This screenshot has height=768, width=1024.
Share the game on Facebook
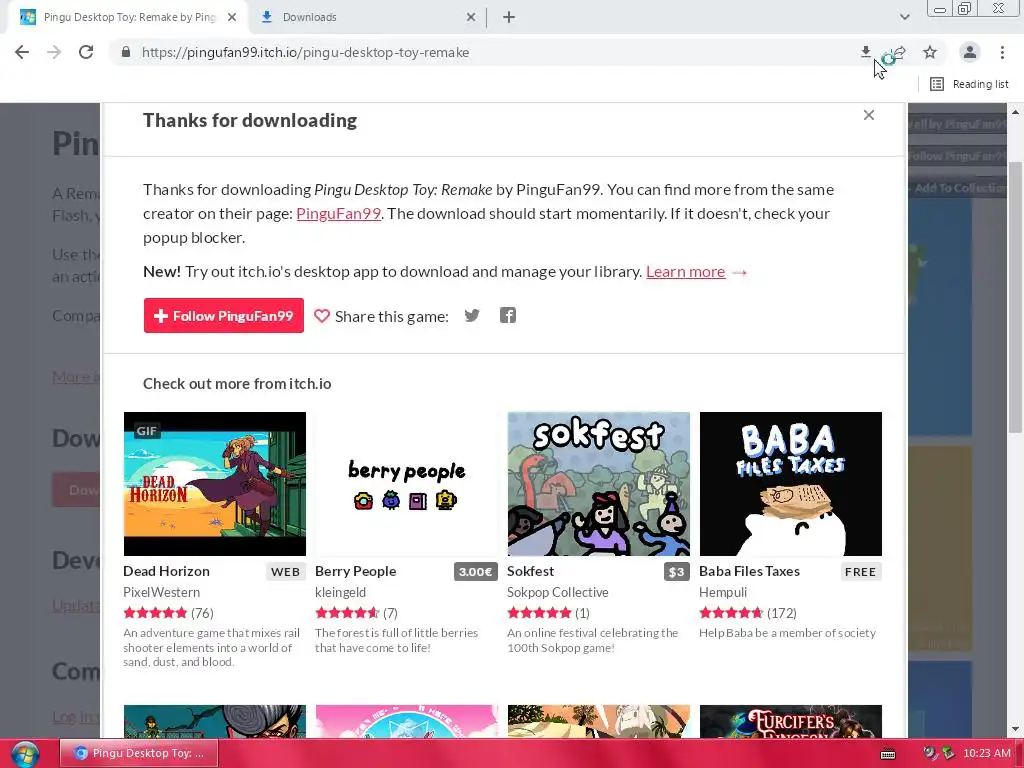pyautogui.click(x=508, y=315)
